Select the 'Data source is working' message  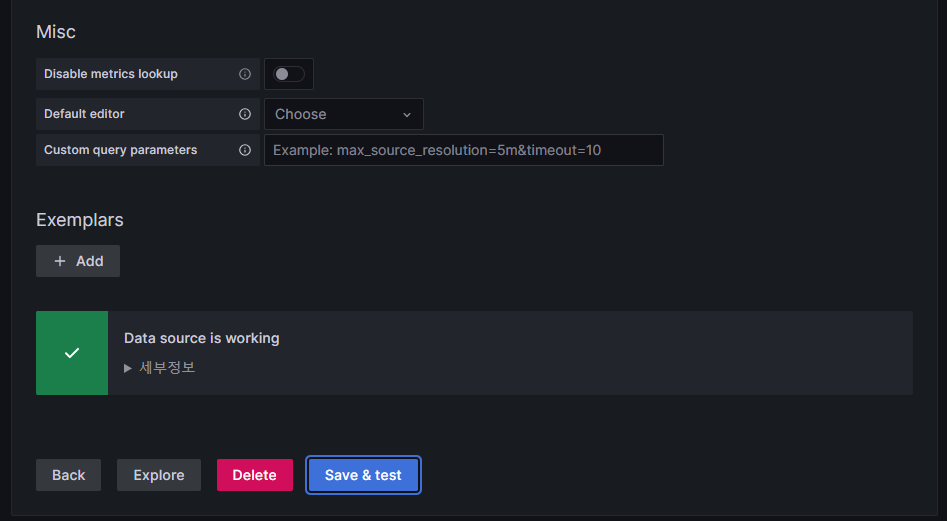click(202, 338)
